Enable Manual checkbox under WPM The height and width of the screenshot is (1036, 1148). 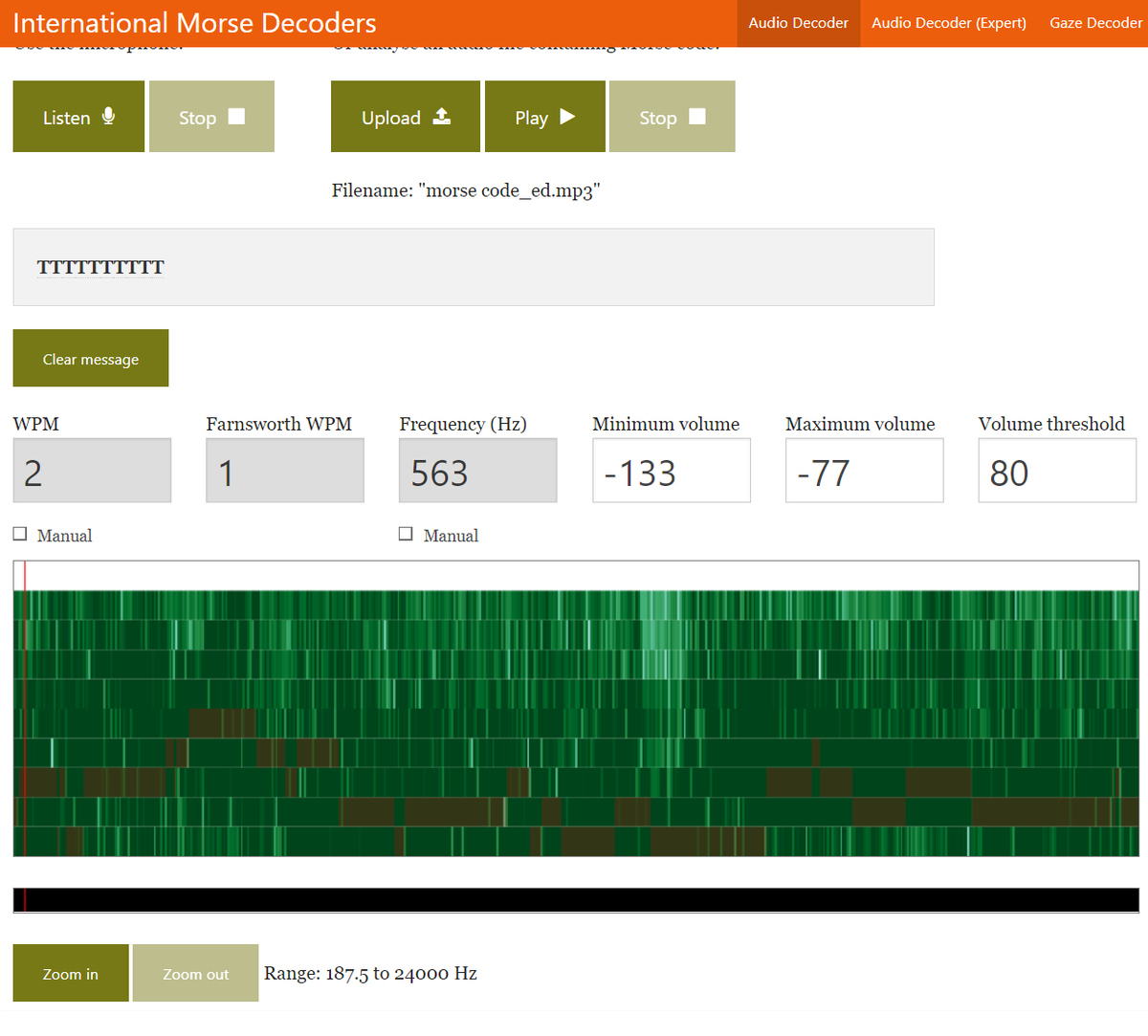click(x=20, y=534)
